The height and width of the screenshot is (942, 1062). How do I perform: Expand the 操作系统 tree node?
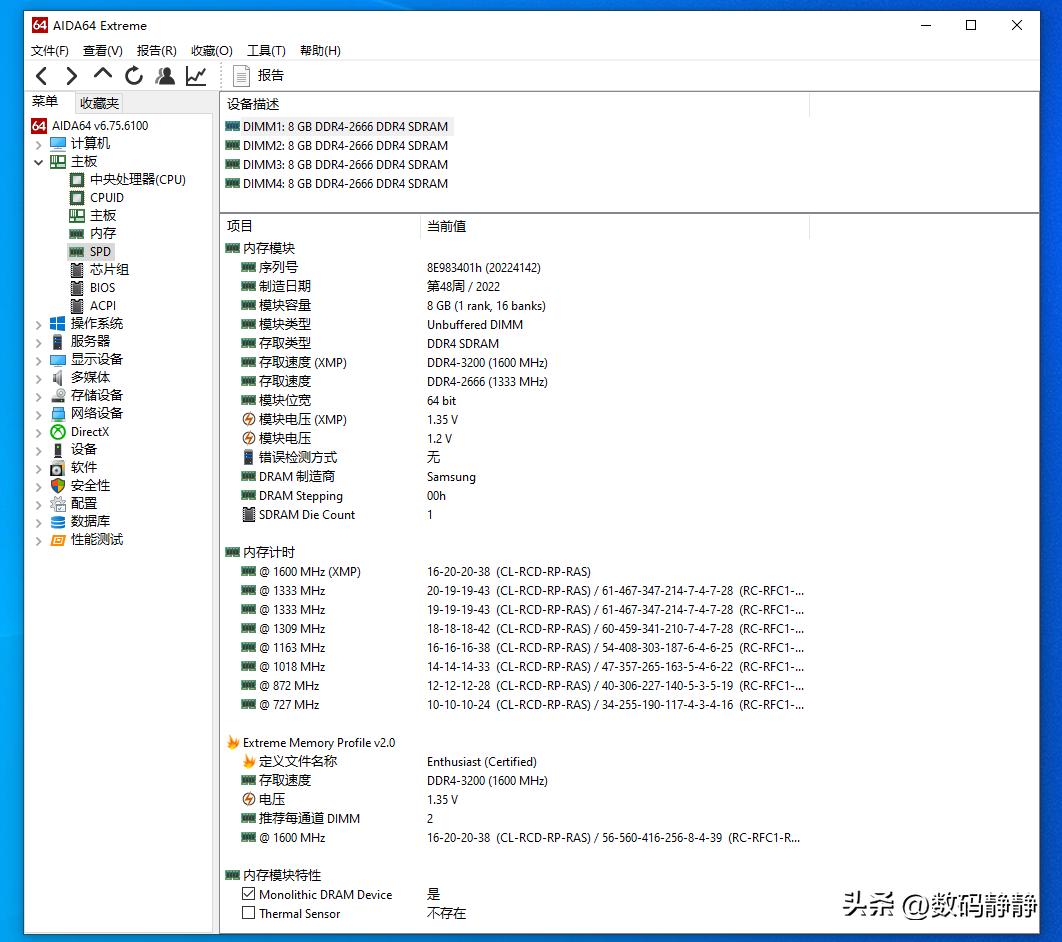(x=38, y=323)
